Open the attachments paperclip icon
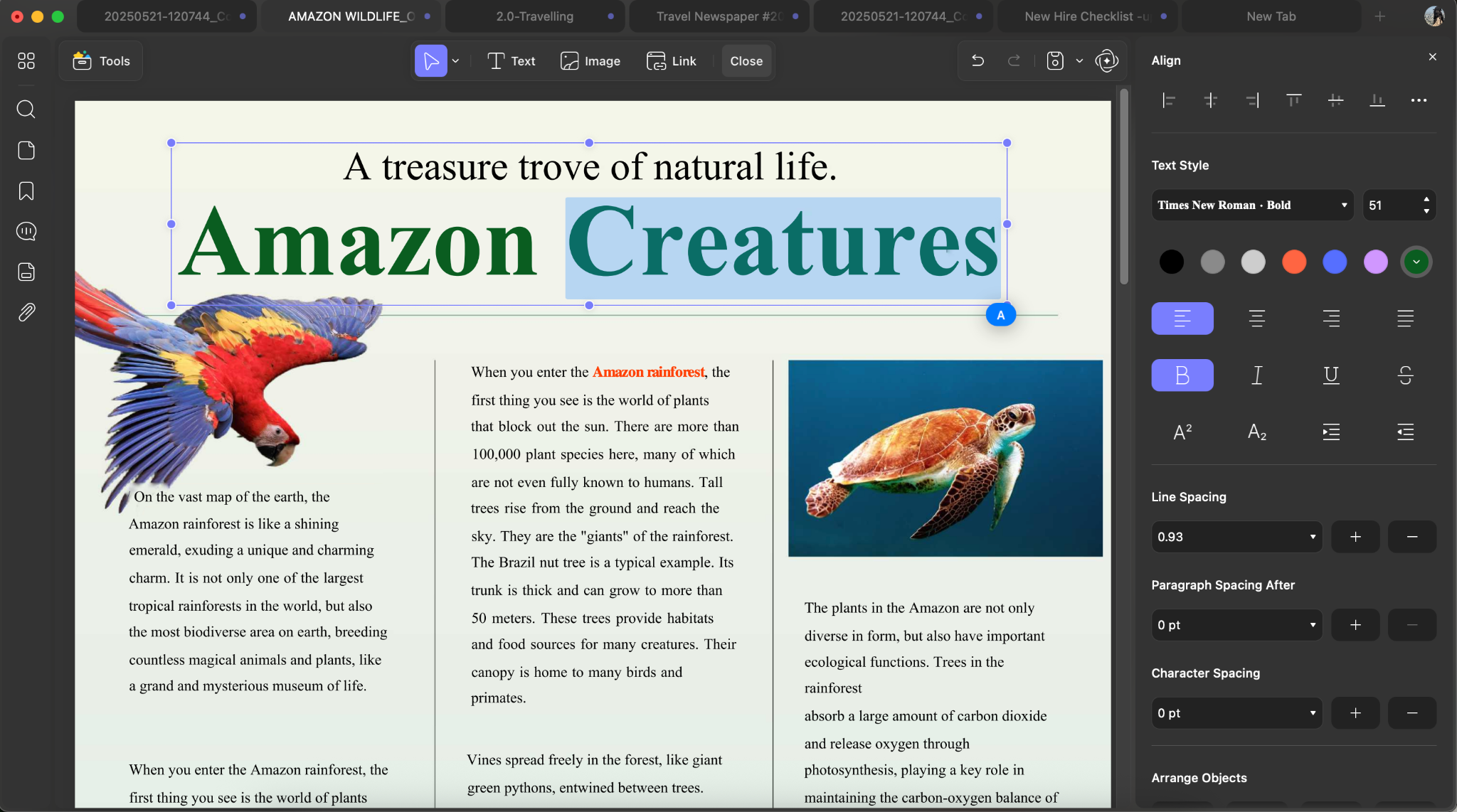 pos(26,312)
